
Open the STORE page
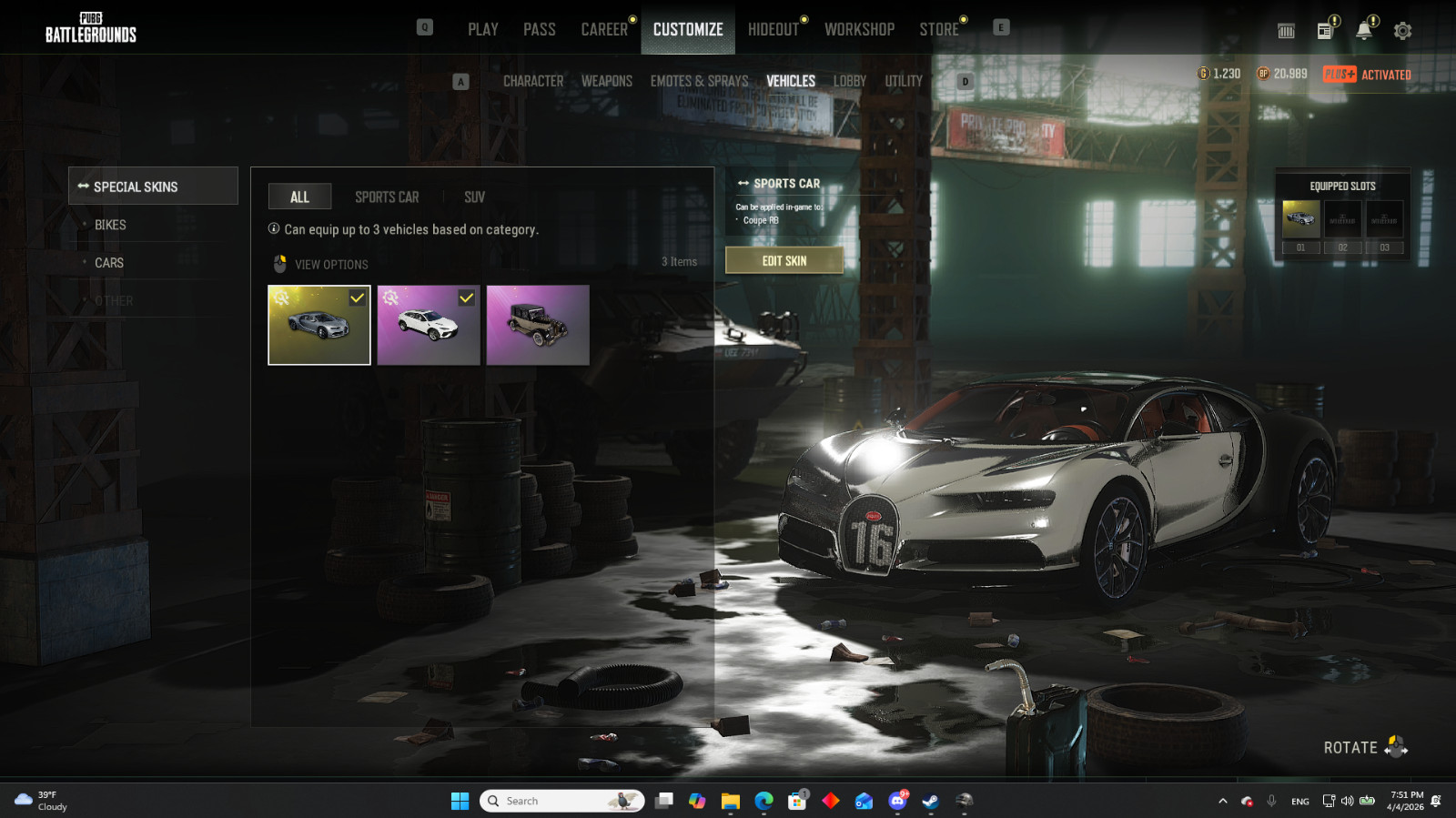[x=938, y=29]
